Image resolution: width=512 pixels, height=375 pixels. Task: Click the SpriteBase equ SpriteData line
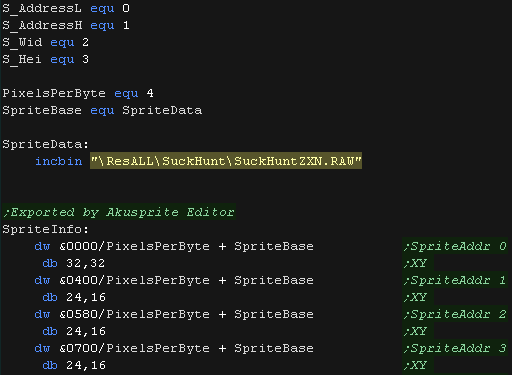(102, 110)
